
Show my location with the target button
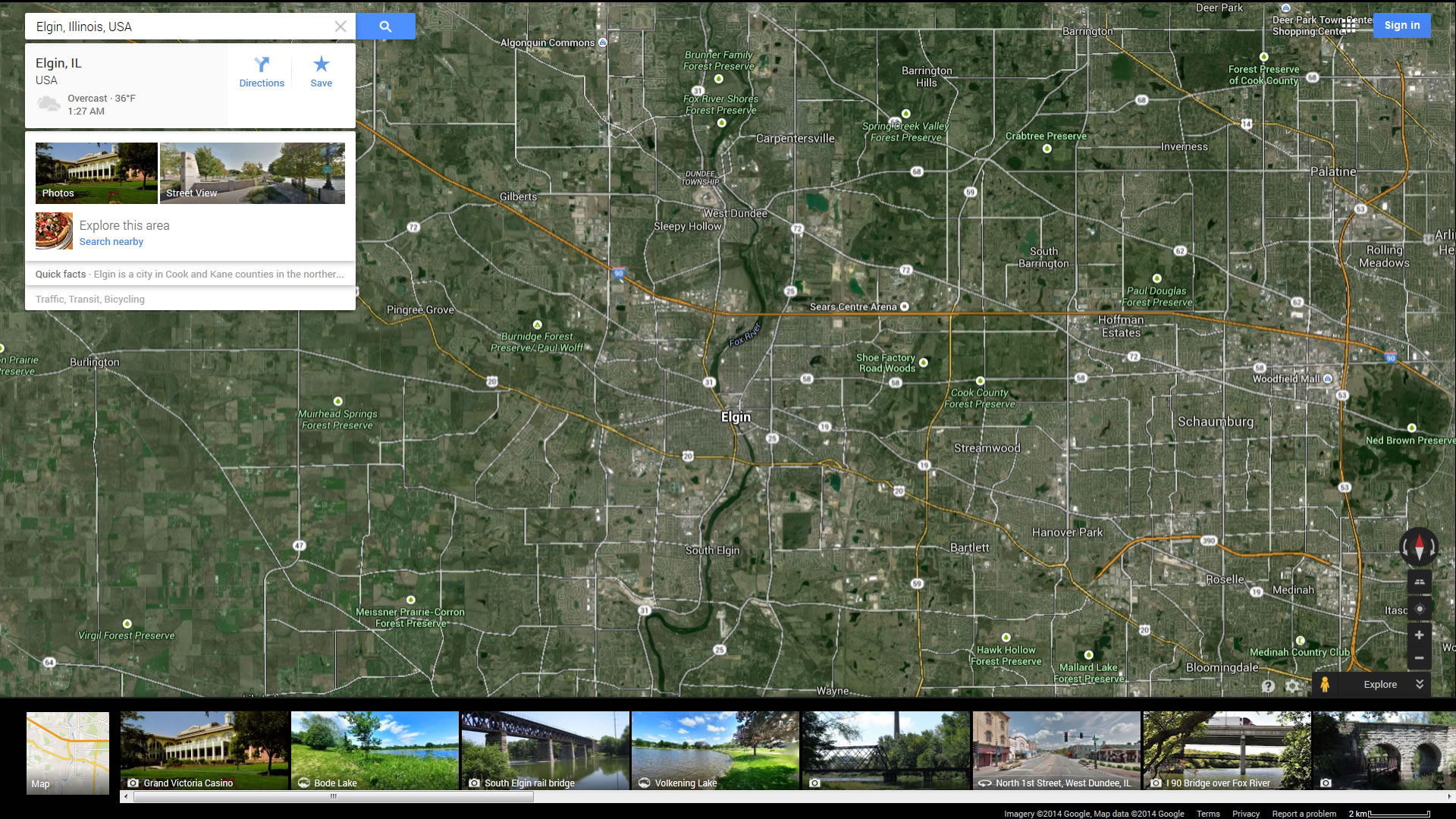tap(1420, 609)
